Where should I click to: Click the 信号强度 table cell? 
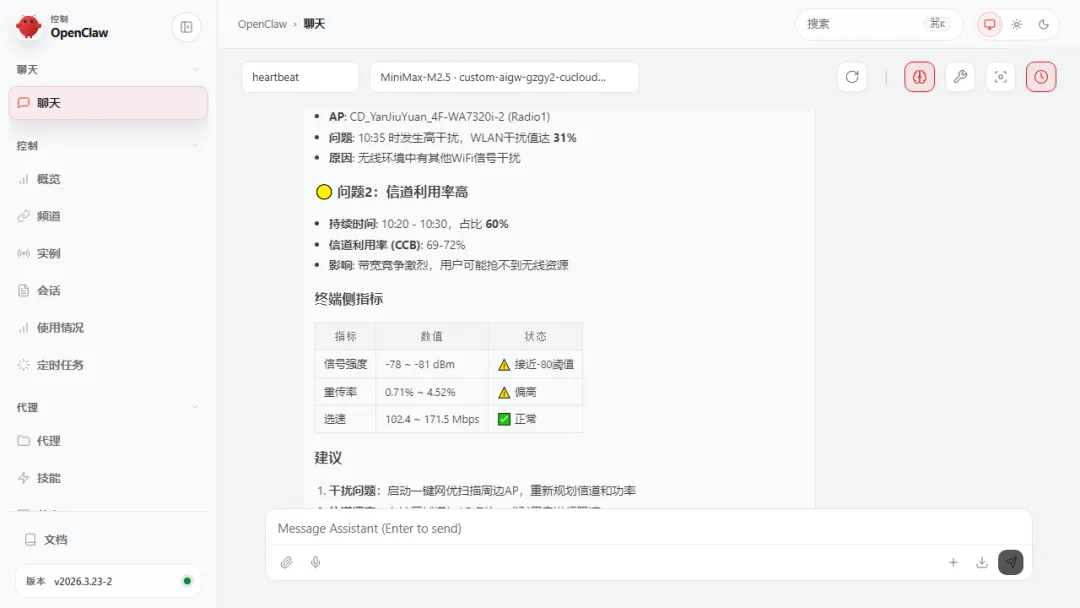(x=346, y=364)
